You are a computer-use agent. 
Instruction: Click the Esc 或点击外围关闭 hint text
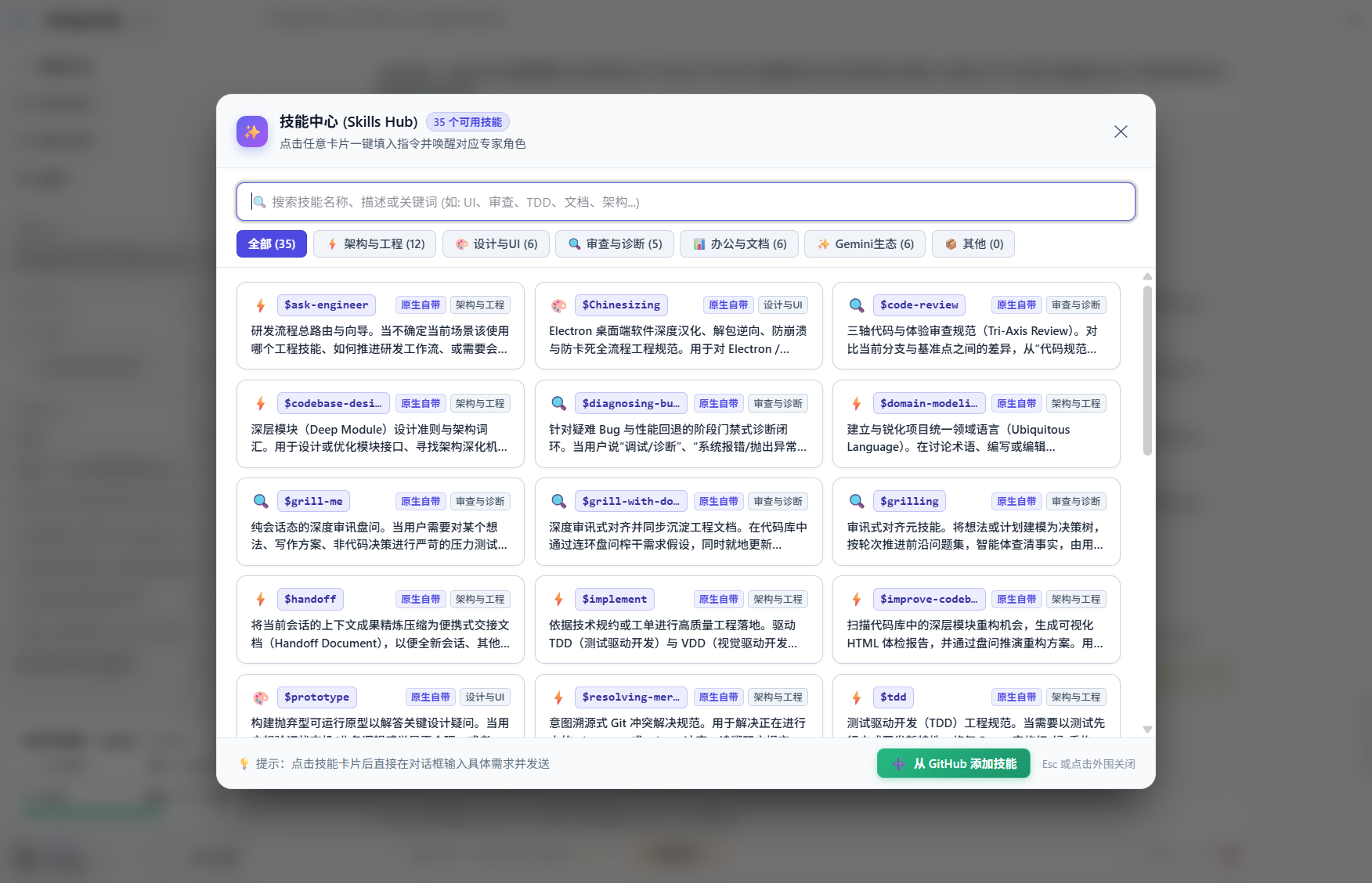[x=1089, y=764]
